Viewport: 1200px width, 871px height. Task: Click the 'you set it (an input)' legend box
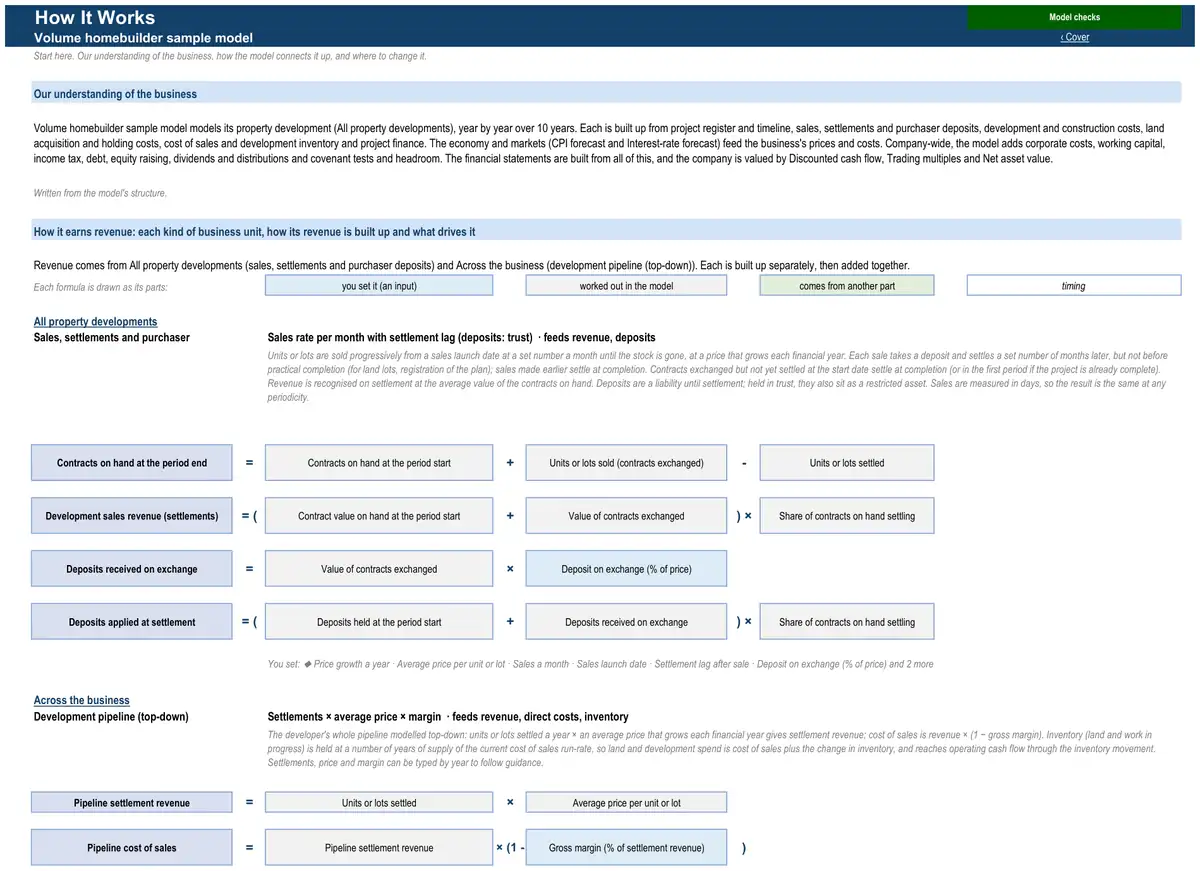click(x=379, y=286)
